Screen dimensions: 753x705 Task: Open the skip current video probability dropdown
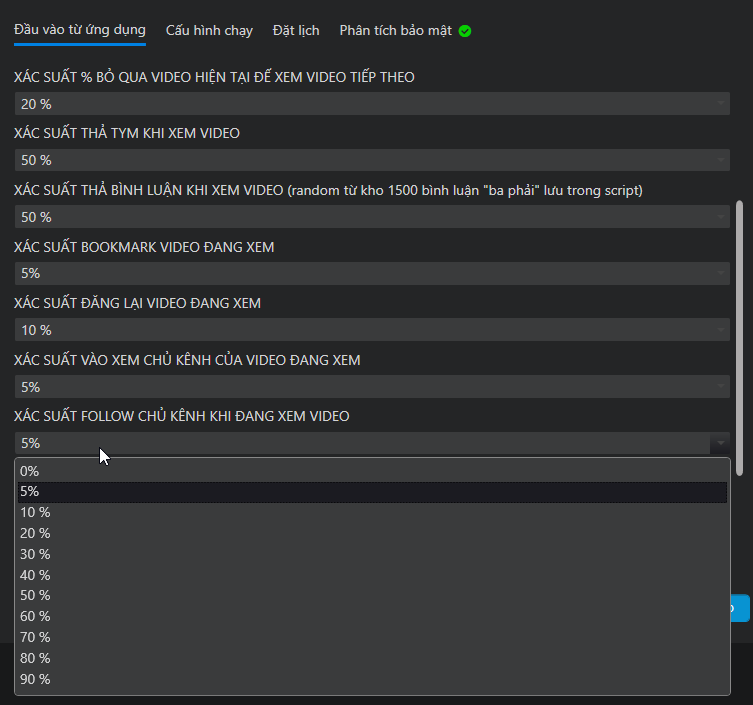tap(372, 104)
